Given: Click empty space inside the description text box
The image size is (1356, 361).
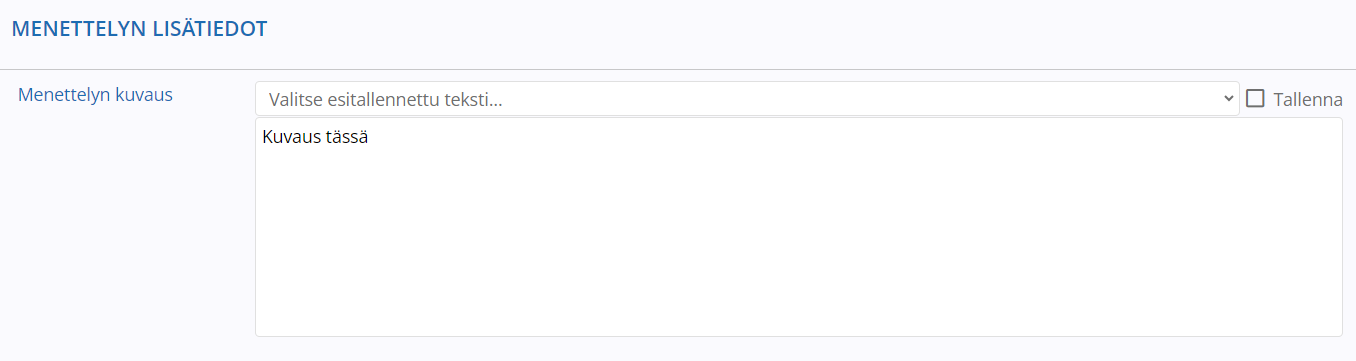Looking at the screenshot, I should [798, 240].
